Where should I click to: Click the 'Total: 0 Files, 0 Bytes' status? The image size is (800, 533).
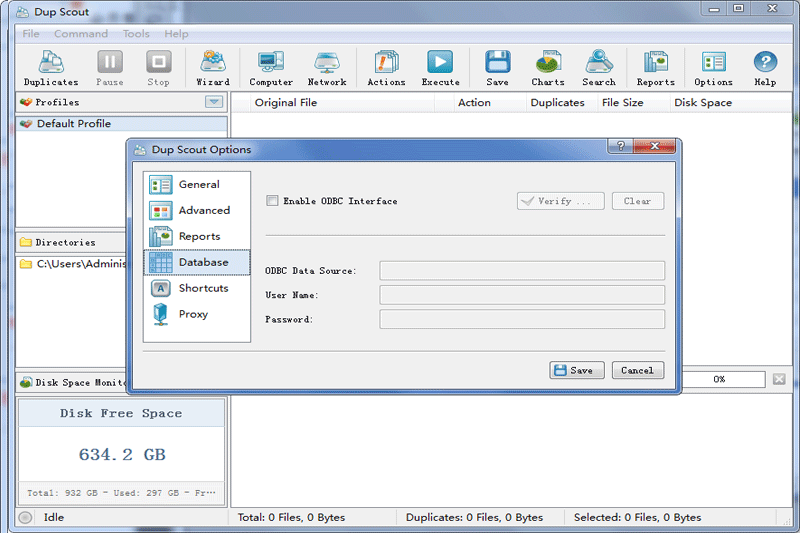tap(291, 517)
